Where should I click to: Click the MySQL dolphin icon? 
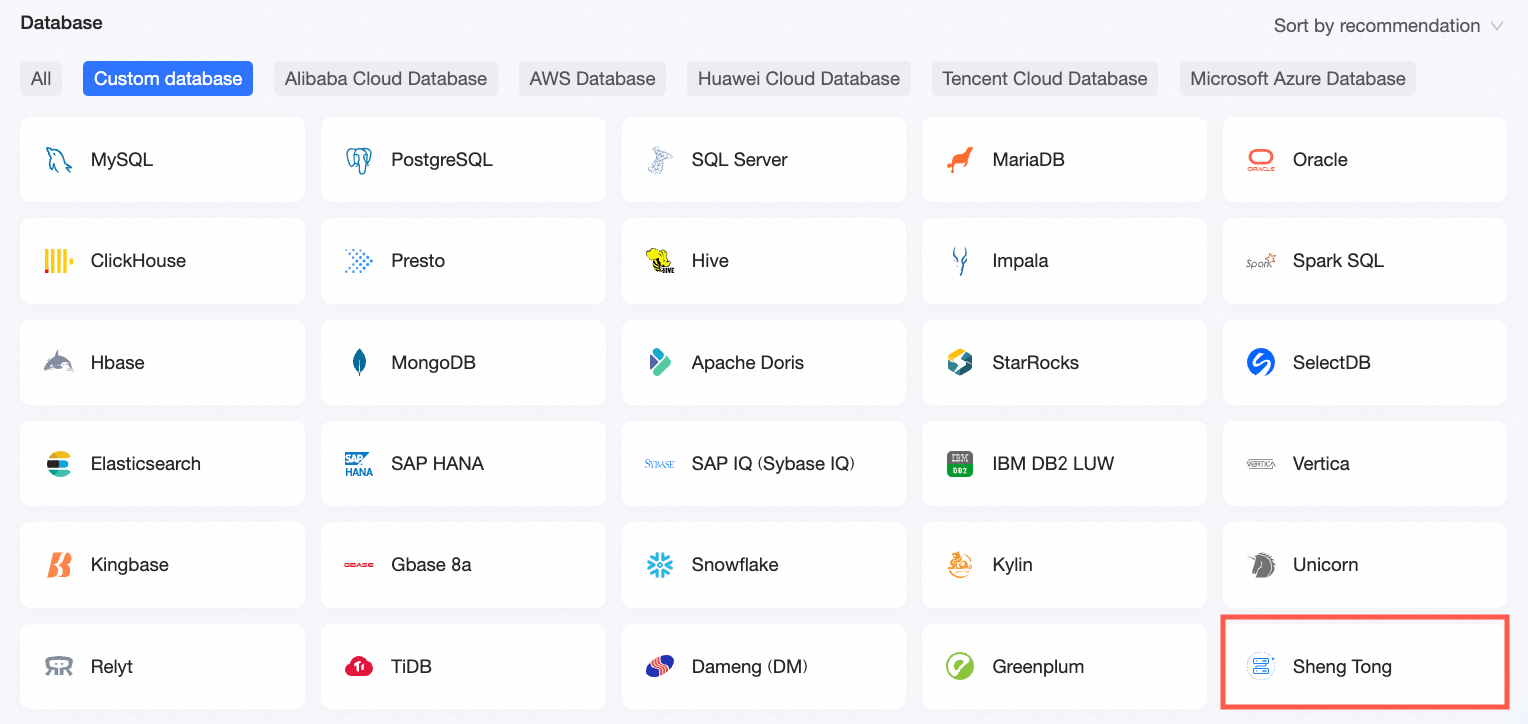click(x=59, y=160)
